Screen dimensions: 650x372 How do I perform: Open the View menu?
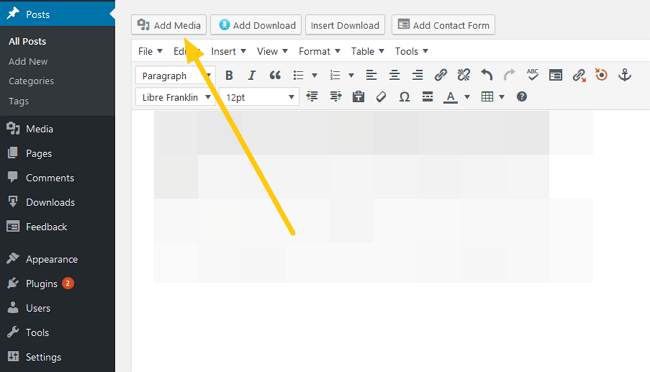[272, 51]
